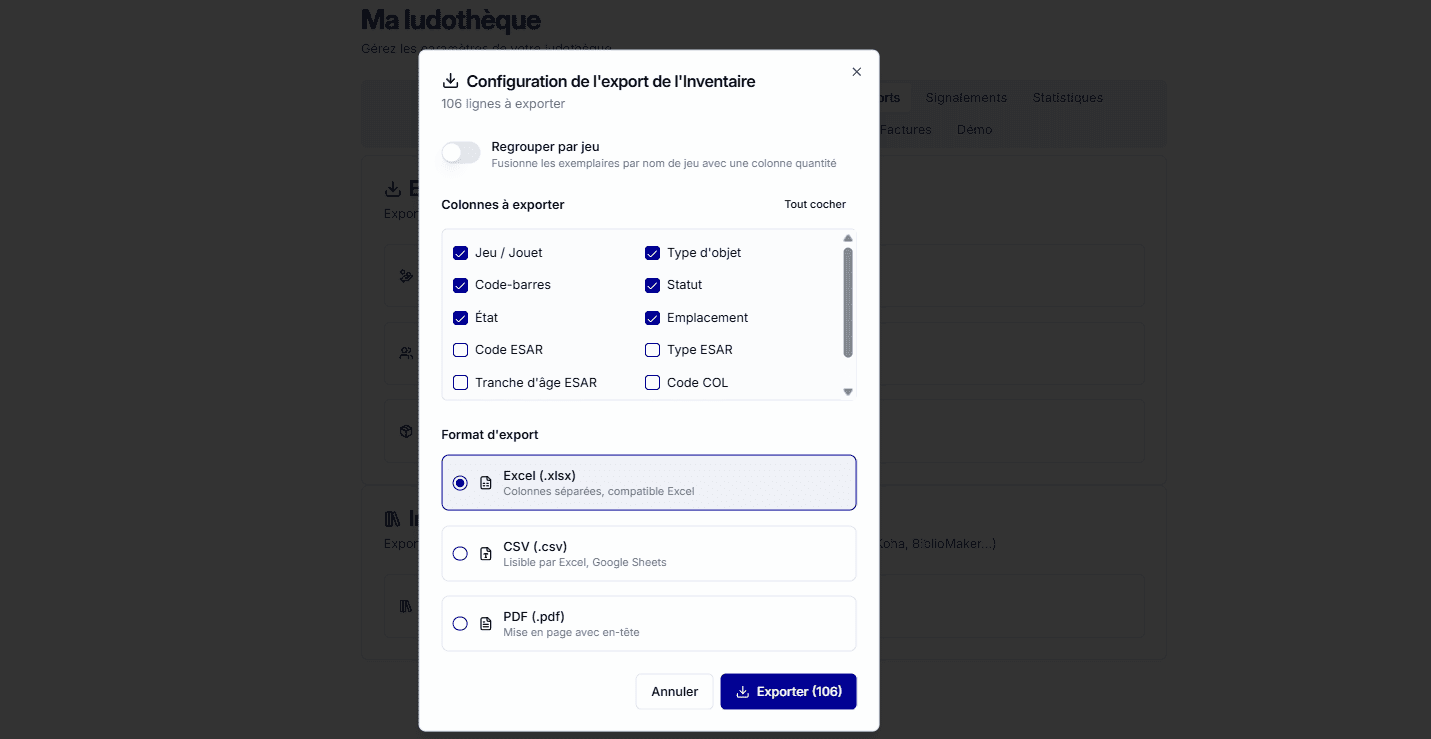
Task: Uncheck the Jeu / Jouet checkbox
Action: pyautogui.click(x=460, y=253)
